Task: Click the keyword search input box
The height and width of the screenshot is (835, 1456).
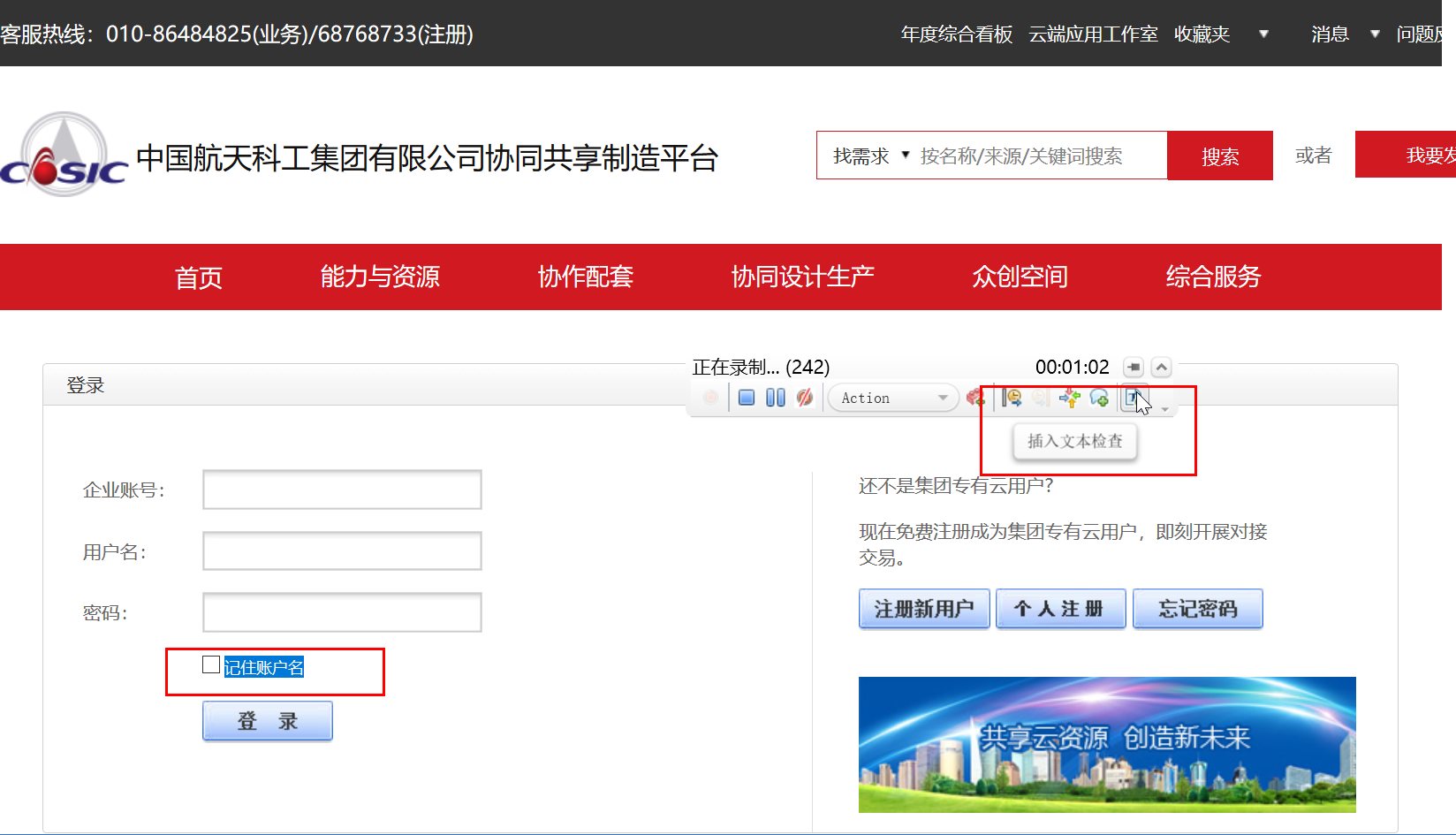Action: pyautogui.click(x=1039, y=156)
